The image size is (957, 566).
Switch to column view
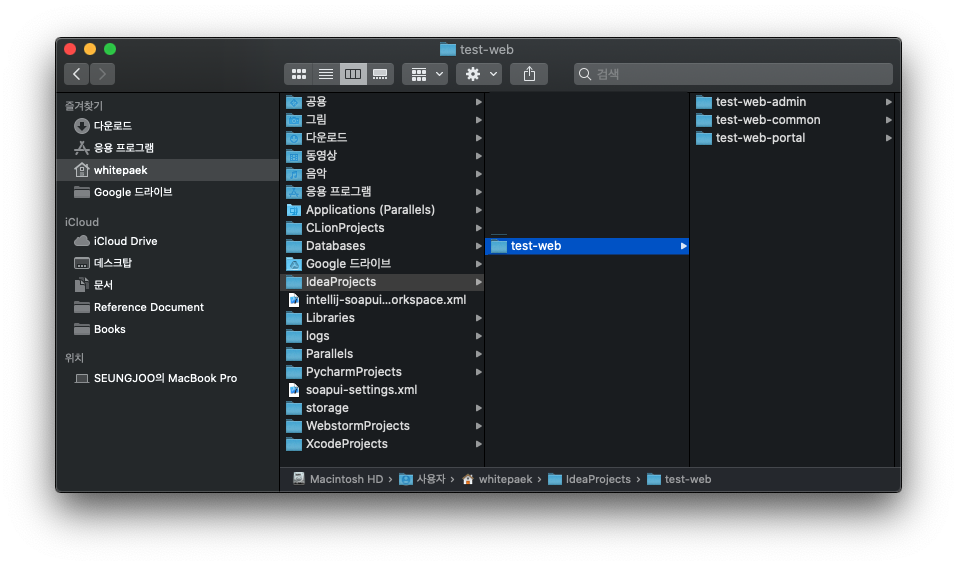pos(353,74)
